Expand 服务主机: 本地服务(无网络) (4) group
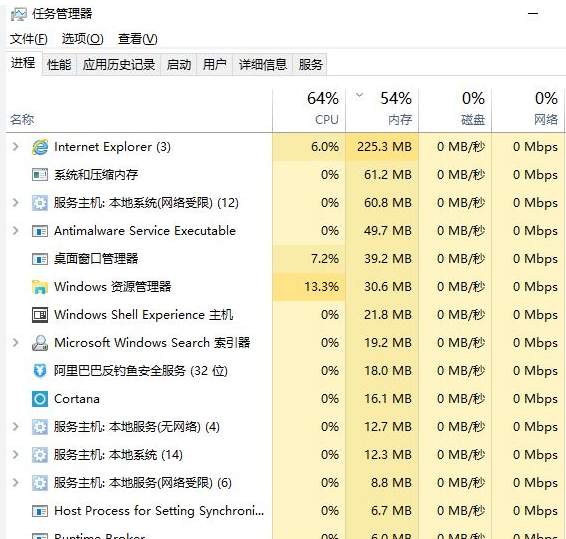The width and height of the screenshot is (566, 539). pos(16,426)
